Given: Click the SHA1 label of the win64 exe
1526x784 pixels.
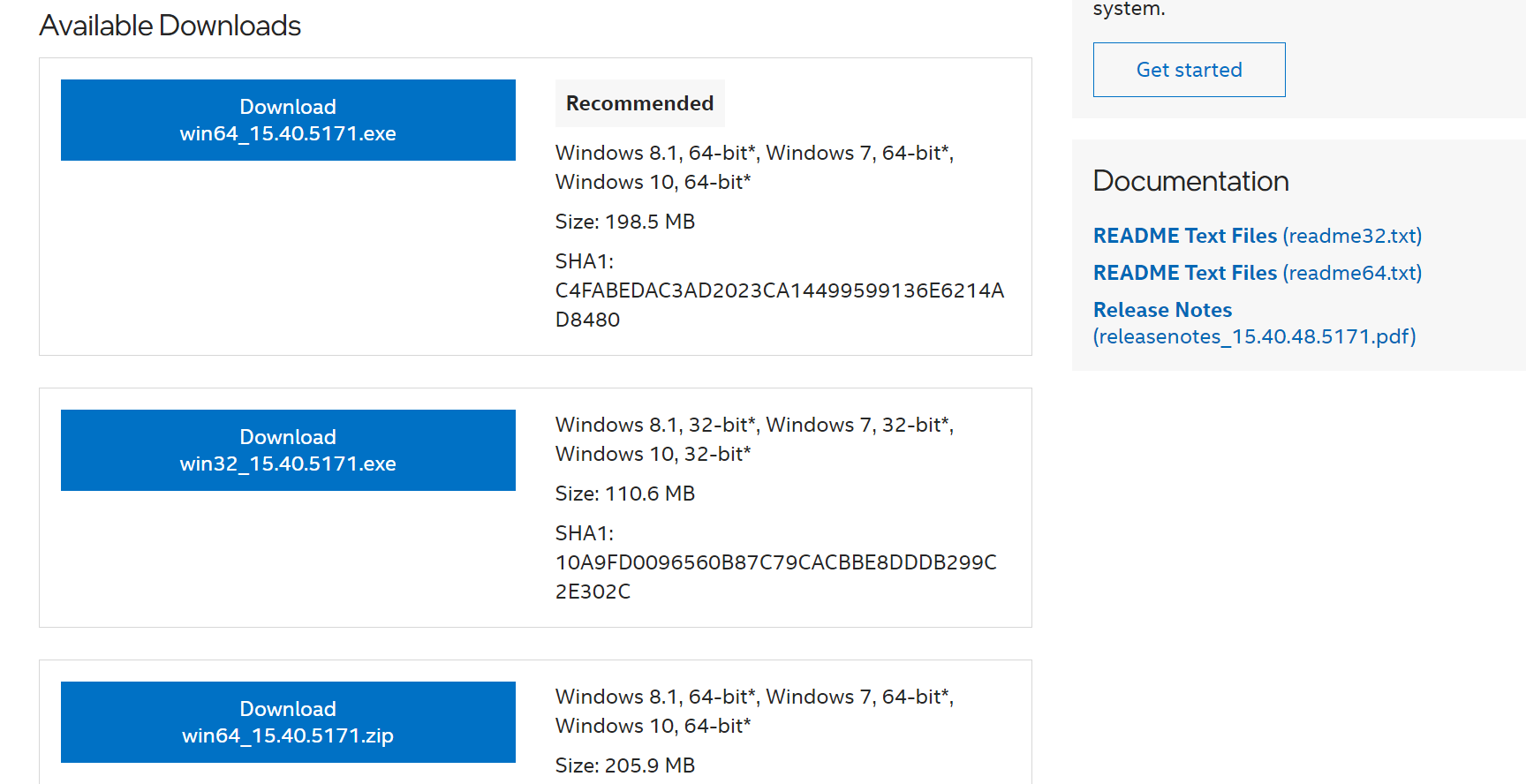Looking at the screenshot, I should click(x=584, y=261).
